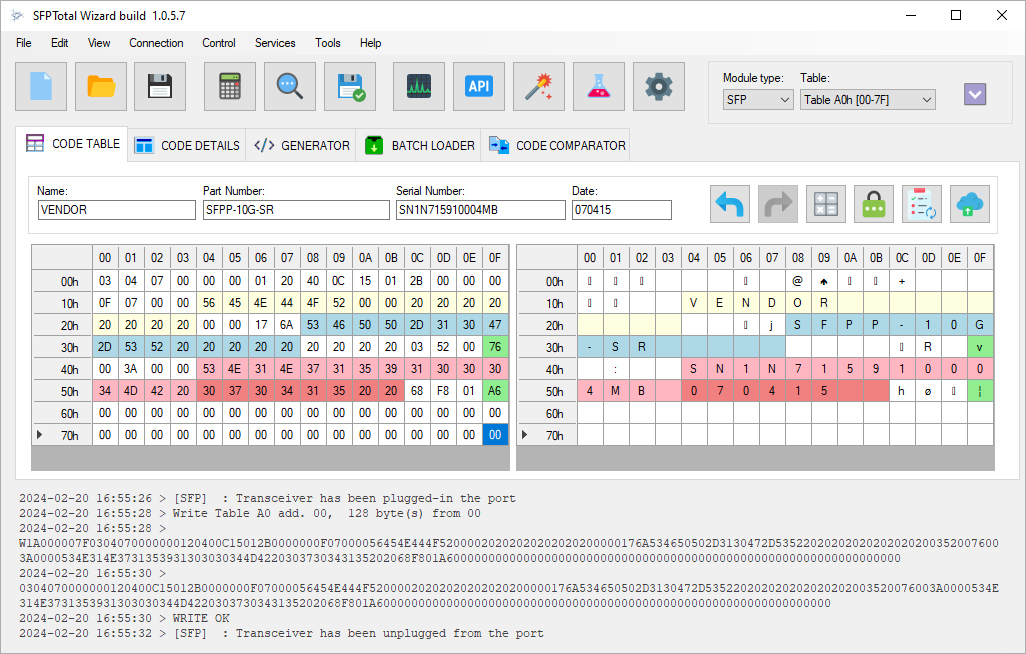Click the gray redo arrow

778,204
